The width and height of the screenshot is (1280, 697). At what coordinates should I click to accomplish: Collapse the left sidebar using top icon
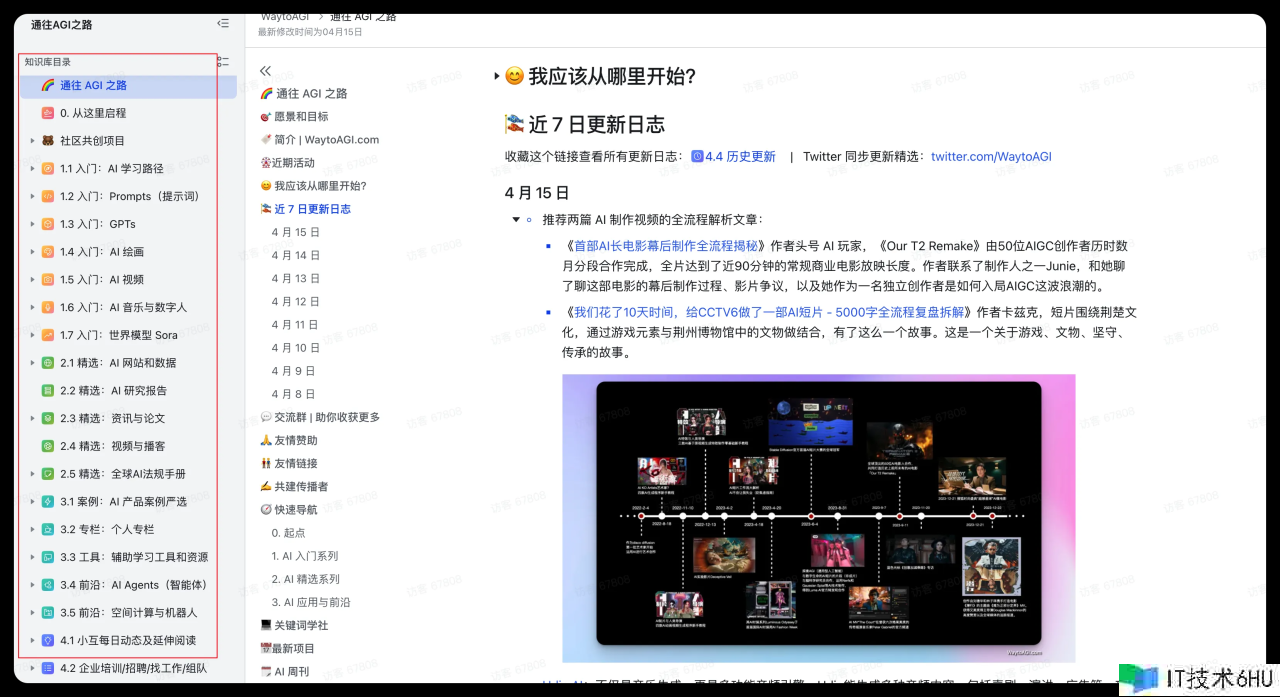222,23
